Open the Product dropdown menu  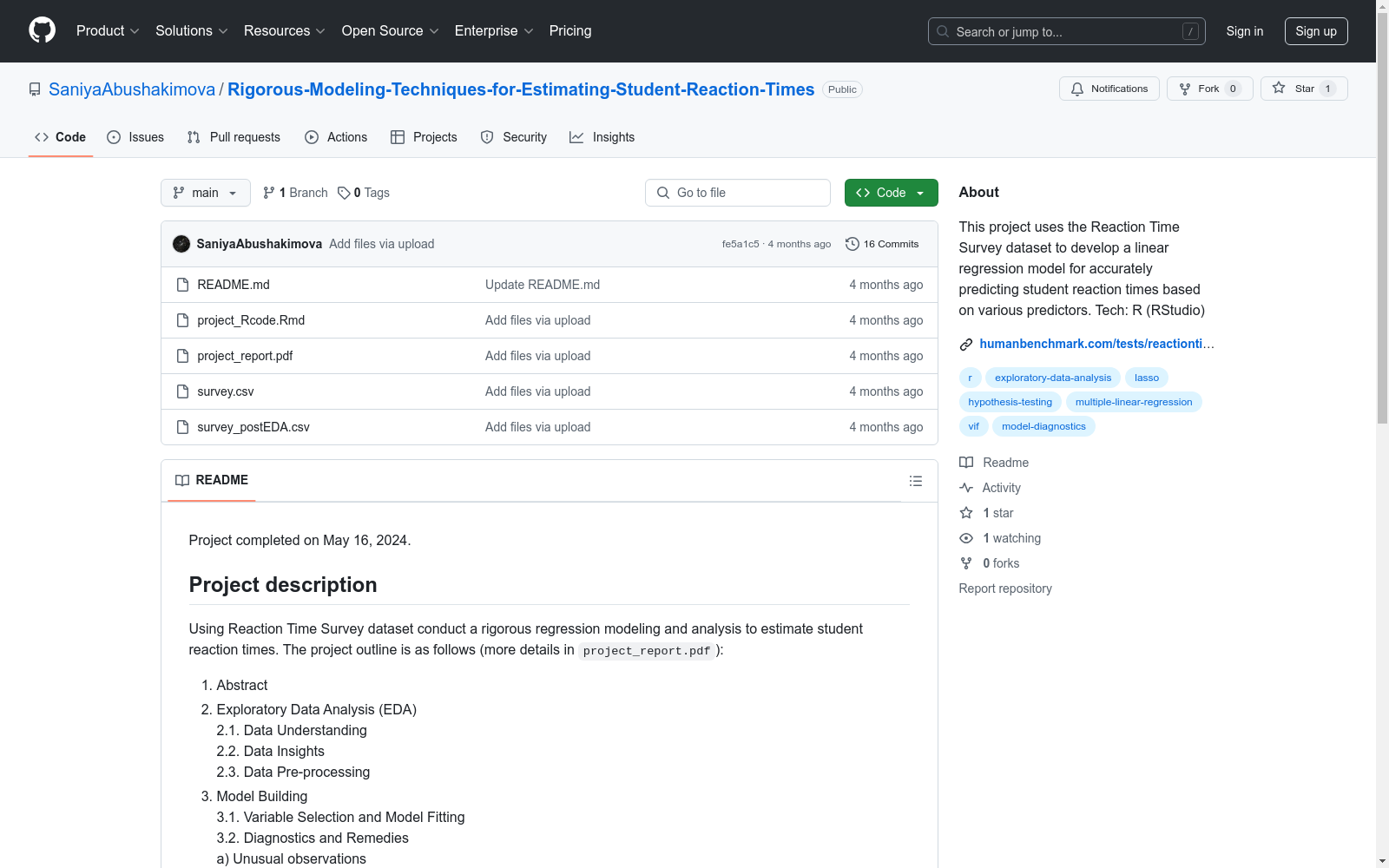click(x=108, y=31)
